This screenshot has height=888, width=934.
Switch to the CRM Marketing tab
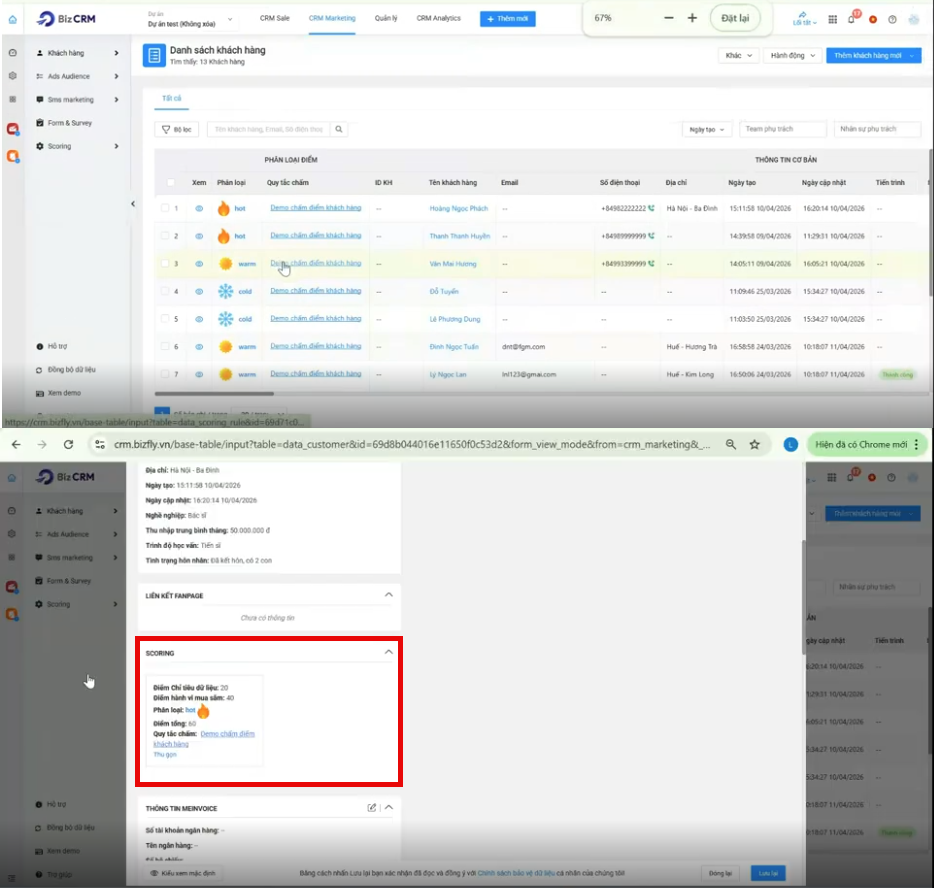pos(332,18)
